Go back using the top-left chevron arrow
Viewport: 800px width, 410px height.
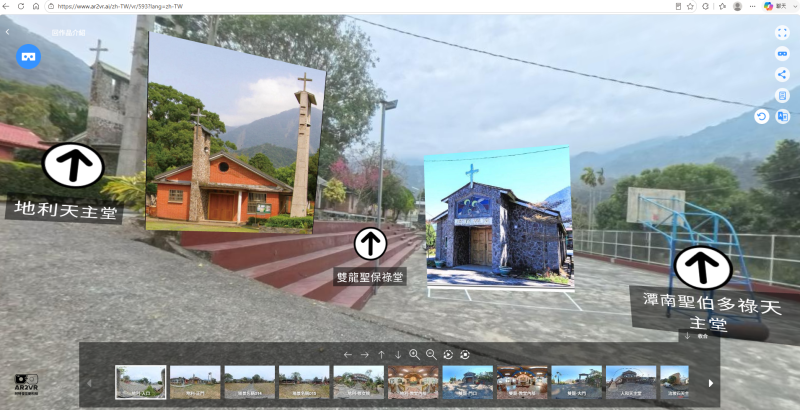coord(8,32)
